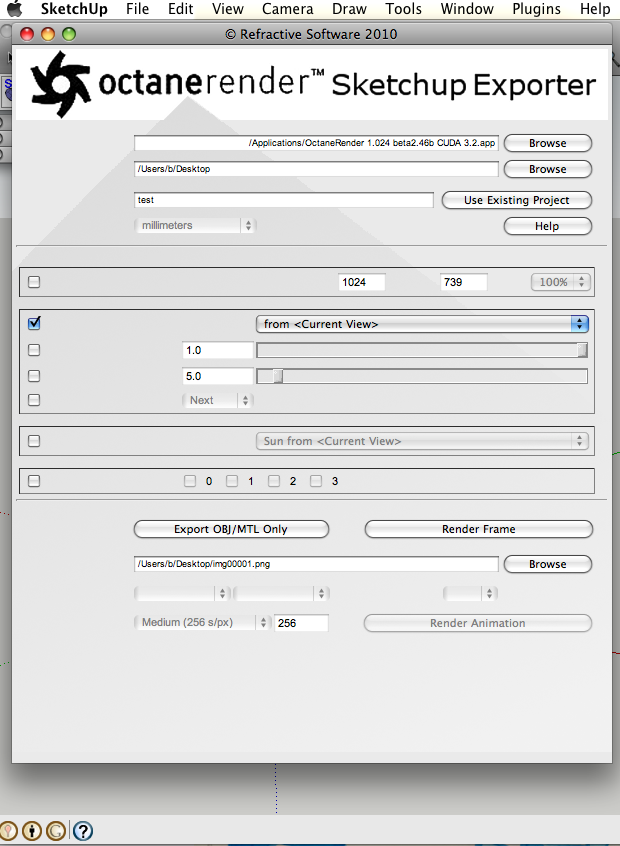Click the Render Animation button
The width and height of the screenshot is (620, 846).
(x=478, y=623)
